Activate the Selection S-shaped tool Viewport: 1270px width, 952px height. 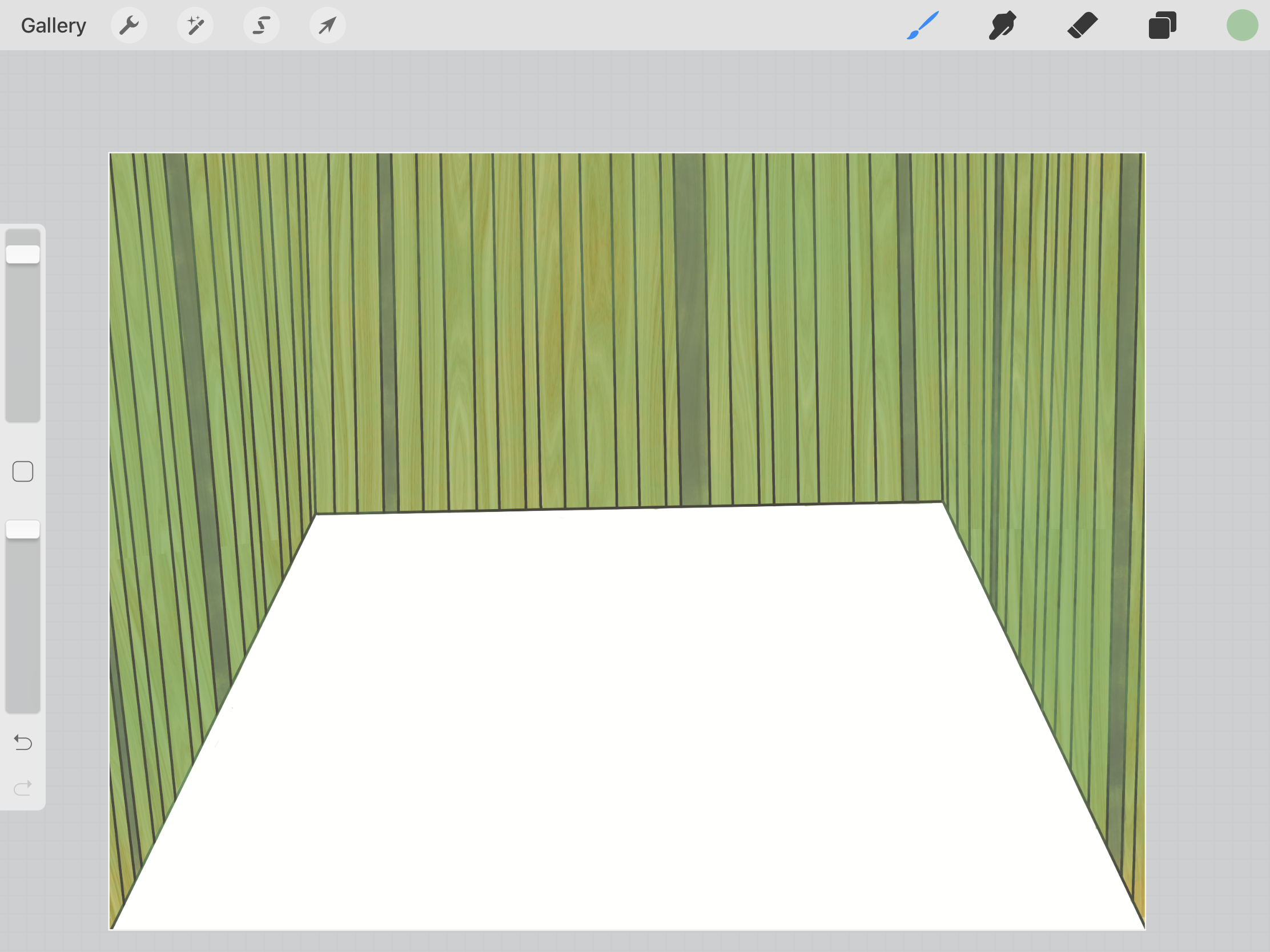(x=261, y=25)
